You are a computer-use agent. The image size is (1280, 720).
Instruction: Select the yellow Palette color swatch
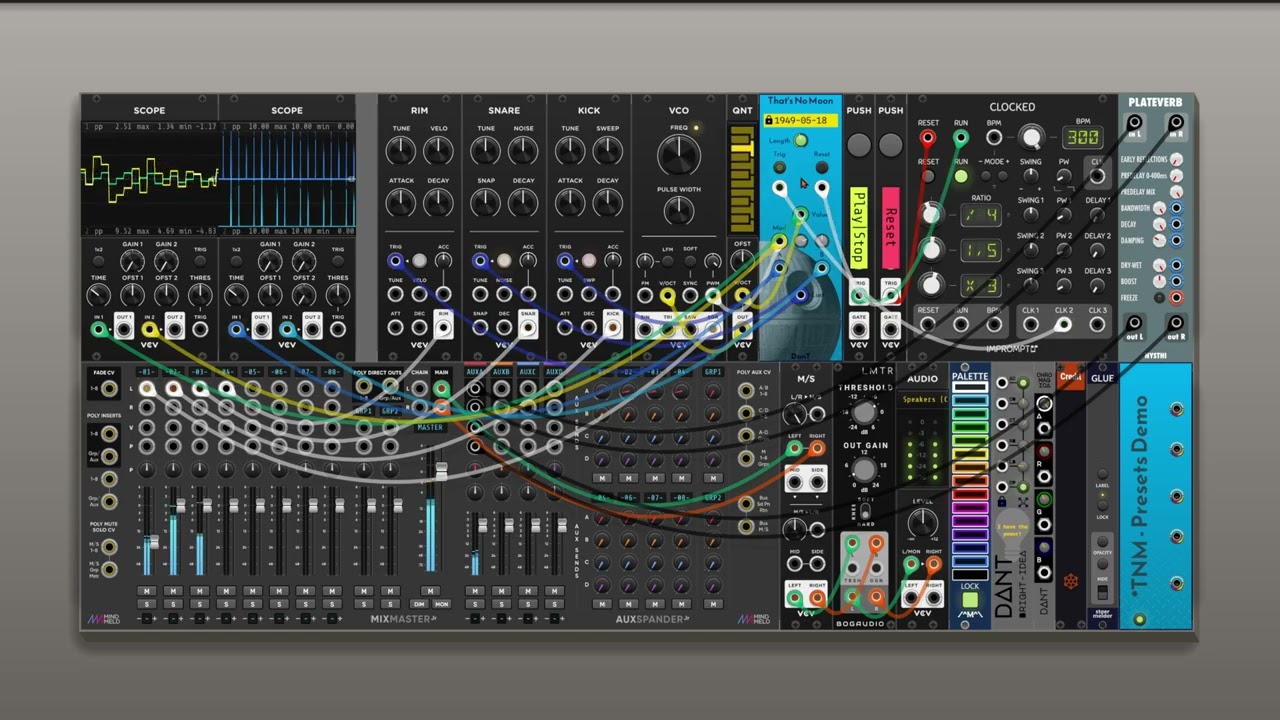tap(970, 453)
